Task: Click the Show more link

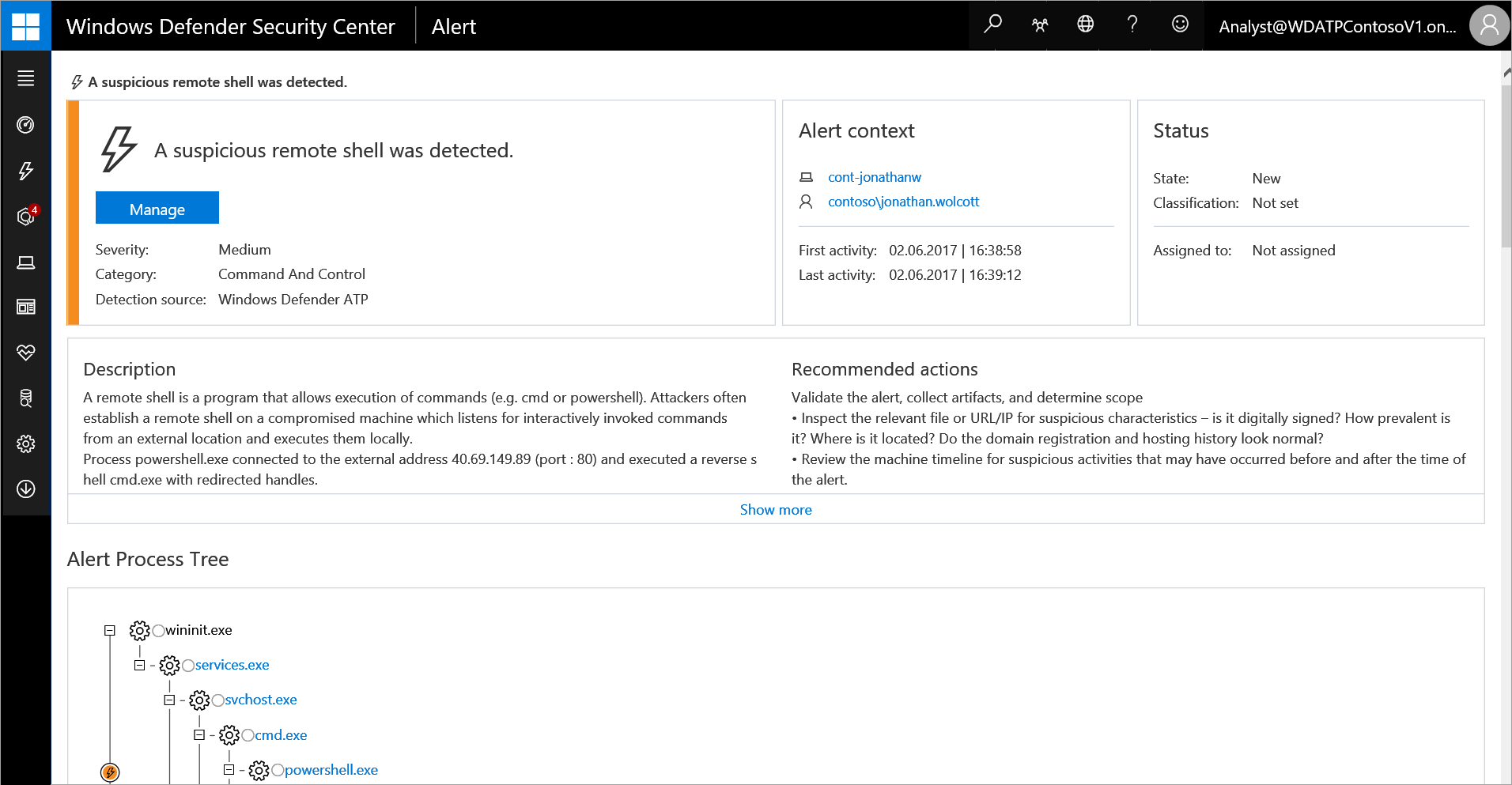Action: (x=775, y=510)
